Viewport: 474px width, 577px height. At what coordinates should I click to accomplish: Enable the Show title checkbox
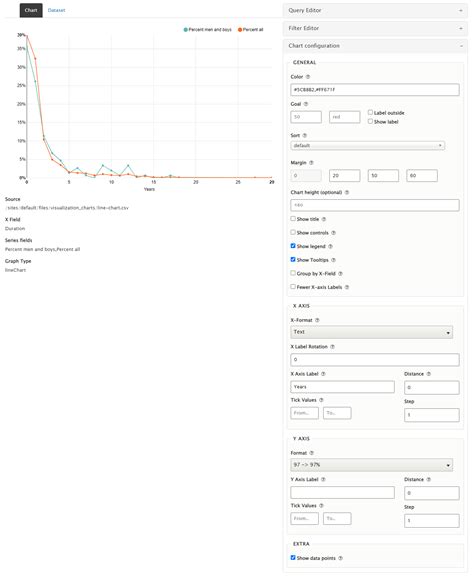(x=293, y=219)
